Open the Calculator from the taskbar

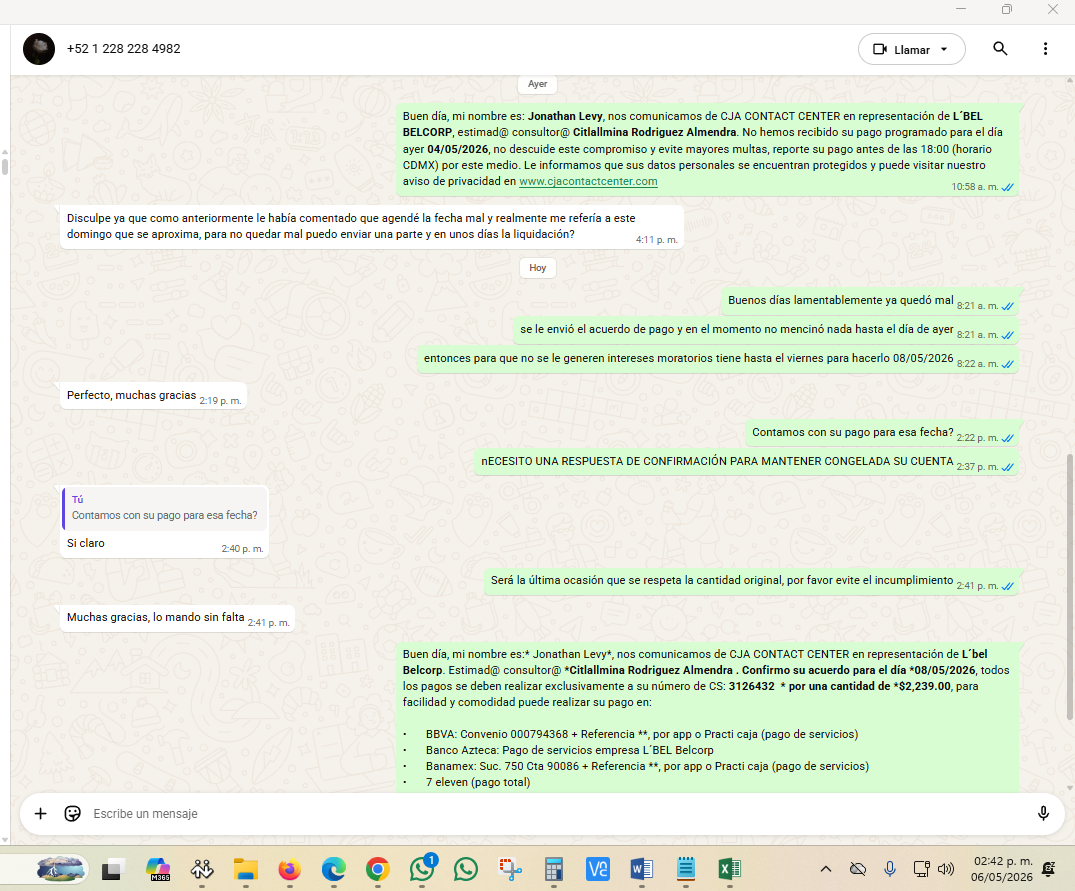click(554, 870)
